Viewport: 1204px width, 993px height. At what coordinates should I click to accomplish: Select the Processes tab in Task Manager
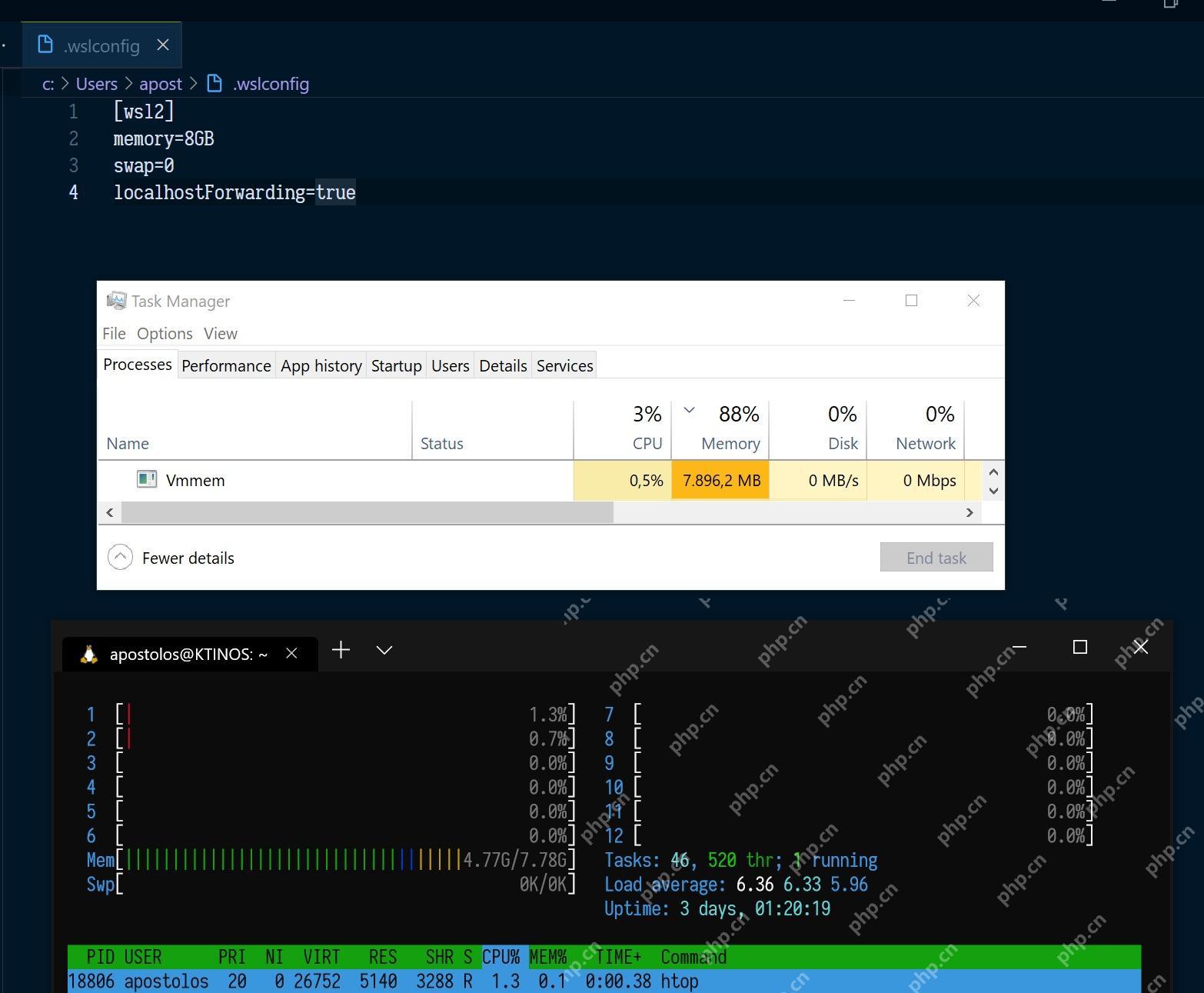138,365
